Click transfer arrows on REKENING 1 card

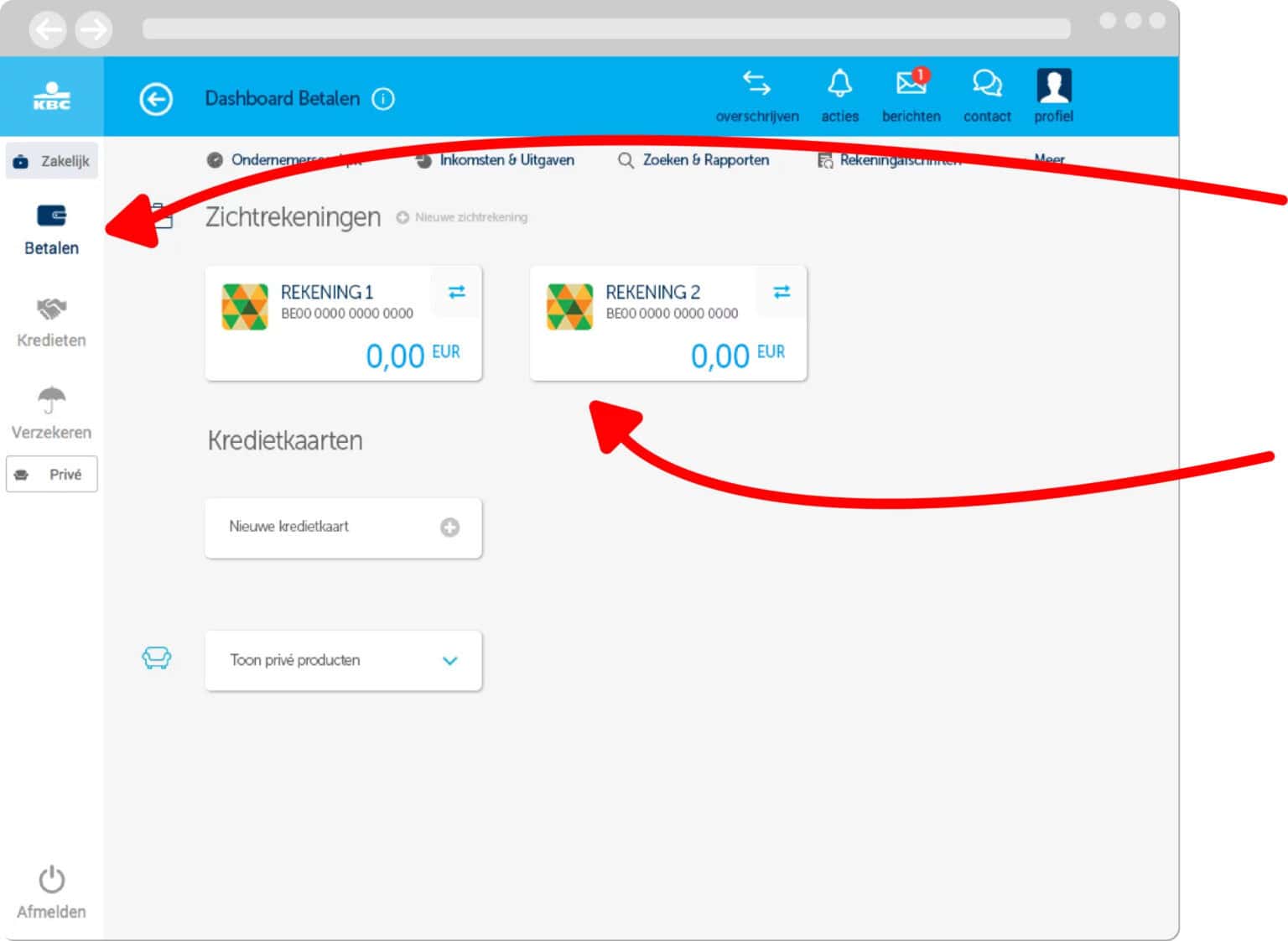[456, 292]
